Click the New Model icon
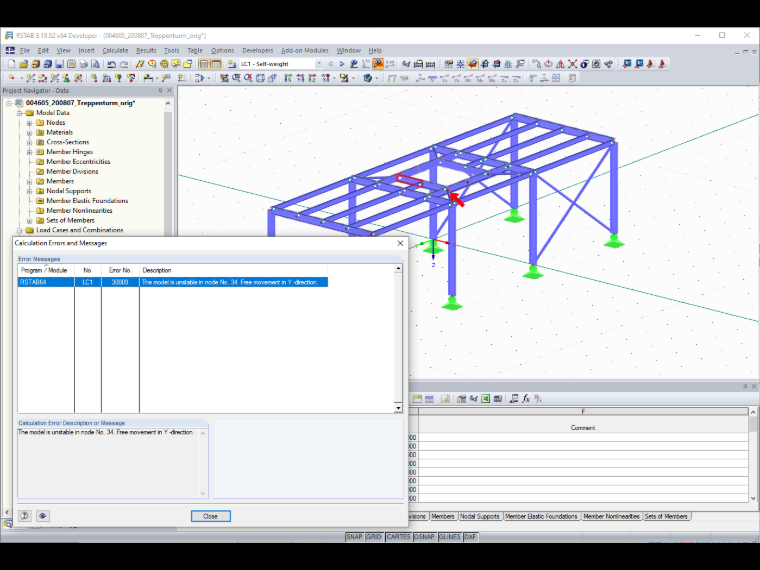Screen dimensions: 760x570 (11, 63)
